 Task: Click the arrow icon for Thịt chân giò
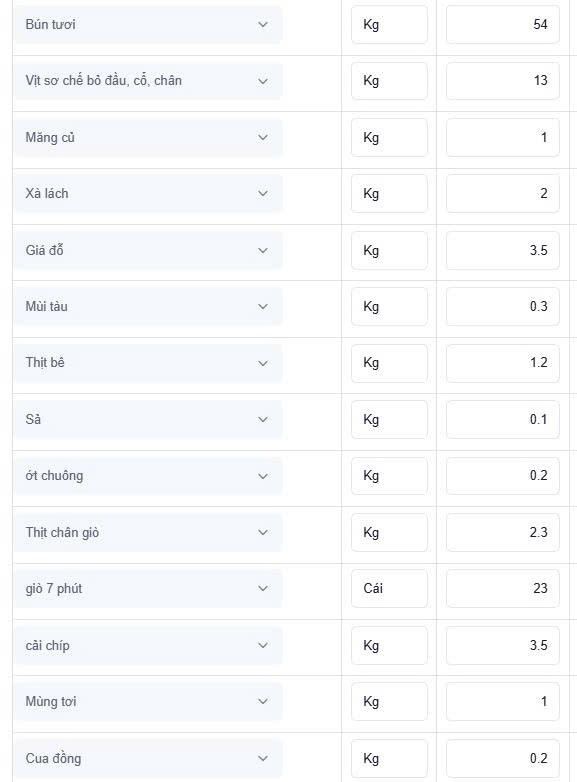click(x=263, y=532)
